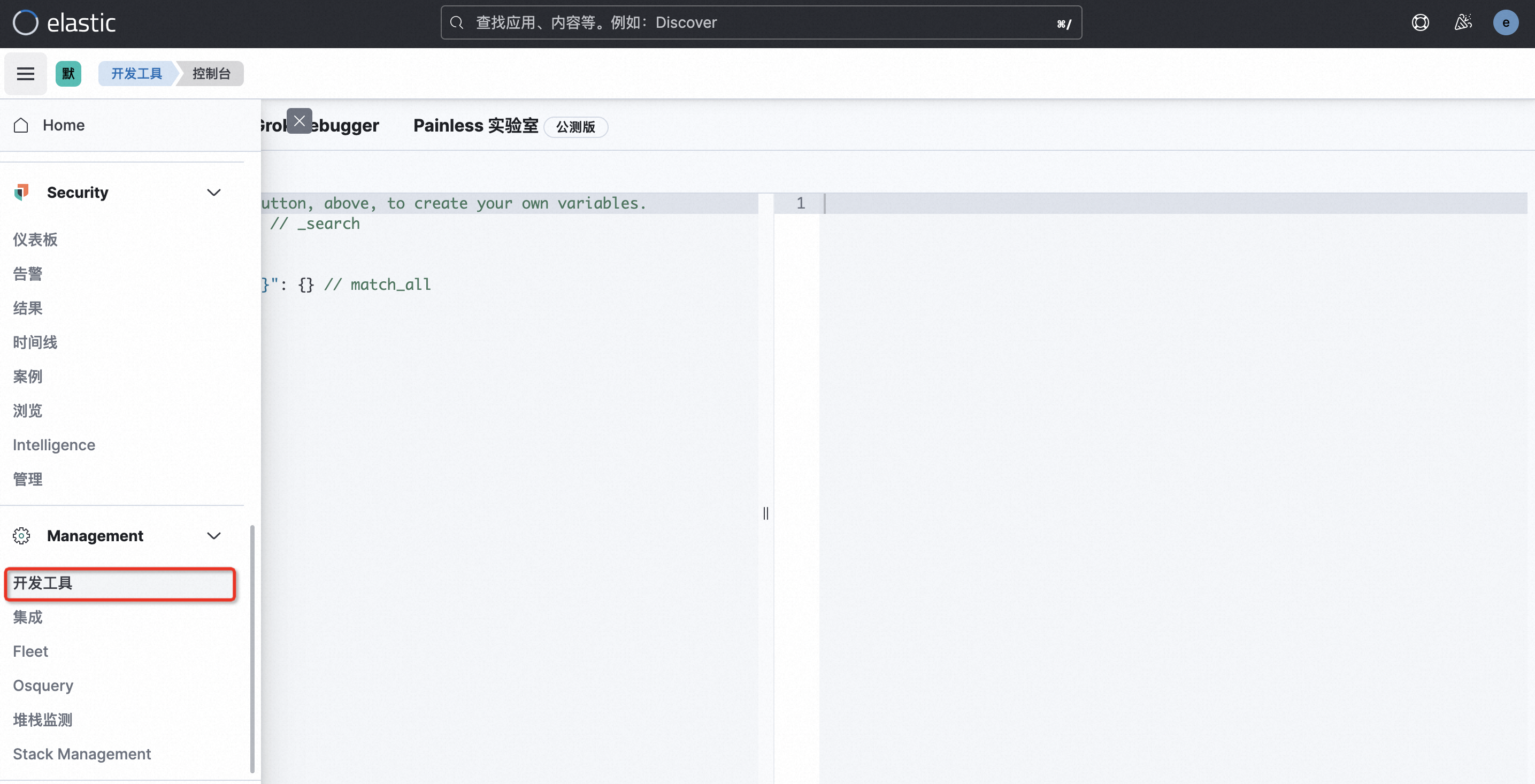The image size is (1535, 784).
Task: Open 仪表板 under Security
Action: [35, 240]
